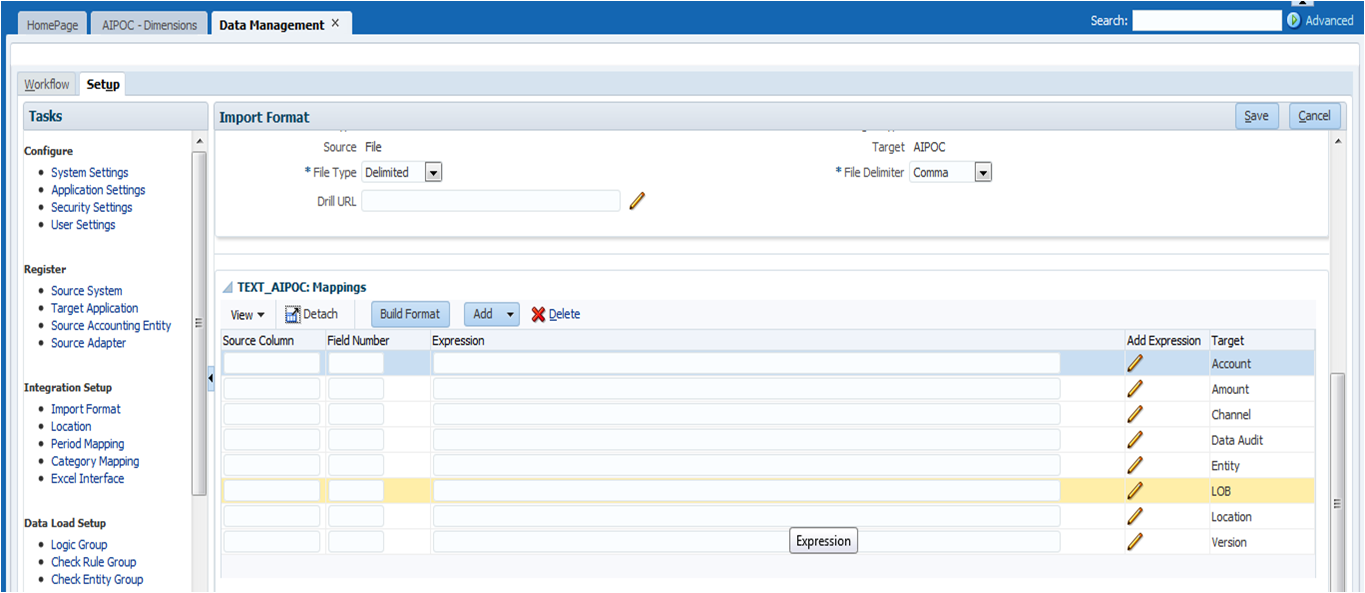Click the red X Delete icon

pos(538,313)
